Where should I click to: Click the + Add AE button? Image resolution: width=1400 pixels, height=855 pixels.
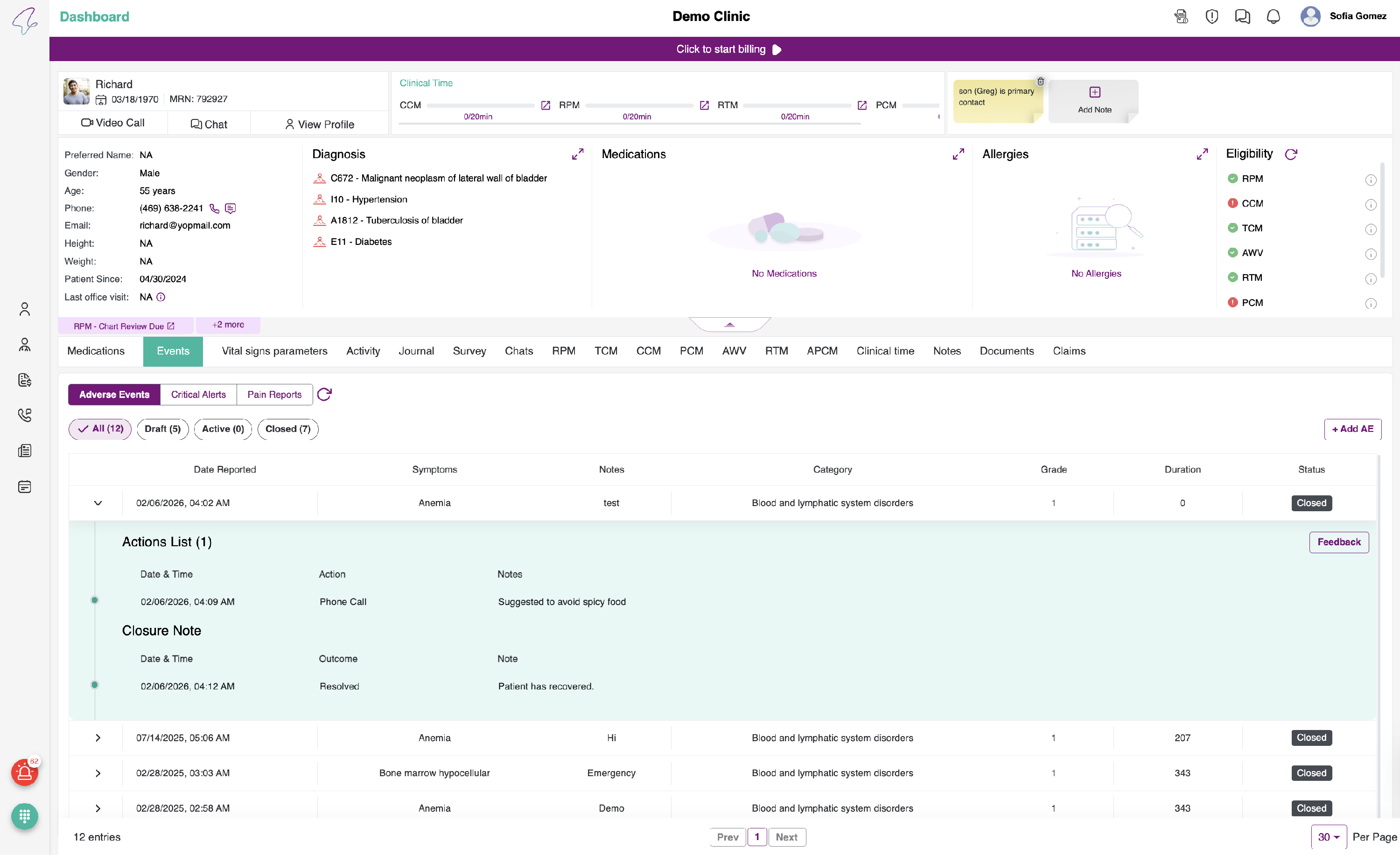(1352, 429)
